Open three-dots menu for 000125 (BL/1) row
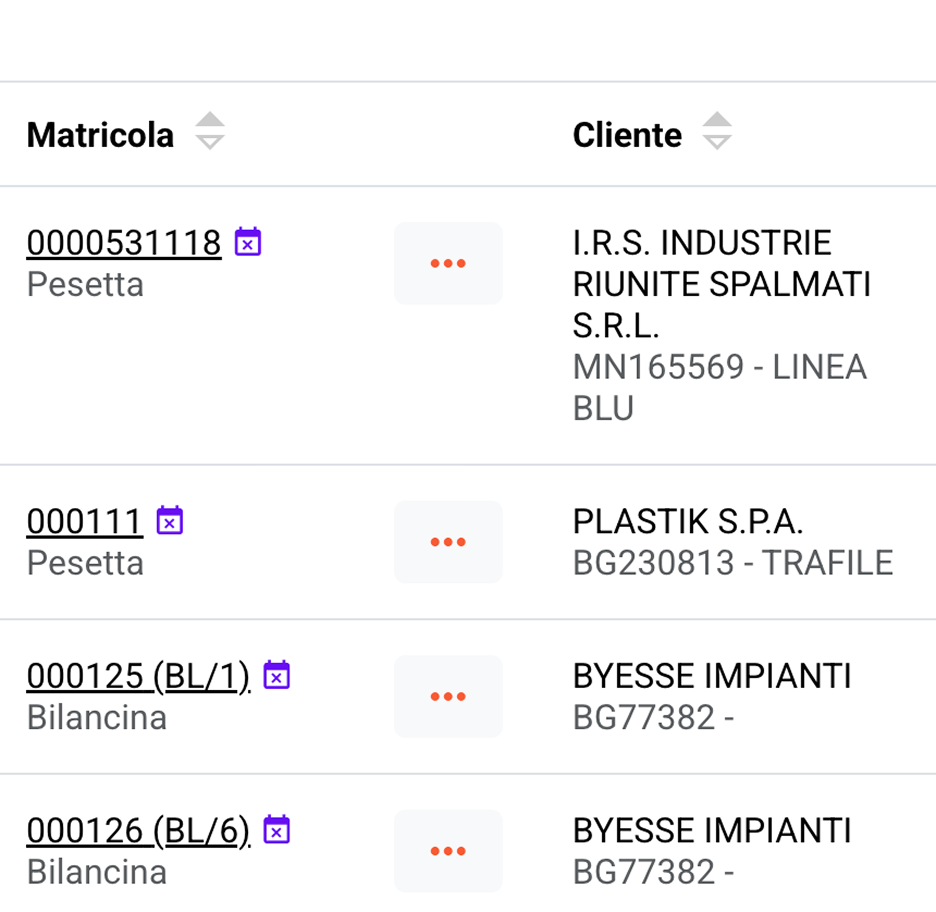The width and height of the screenshot is (936, 912). [448, 696]
